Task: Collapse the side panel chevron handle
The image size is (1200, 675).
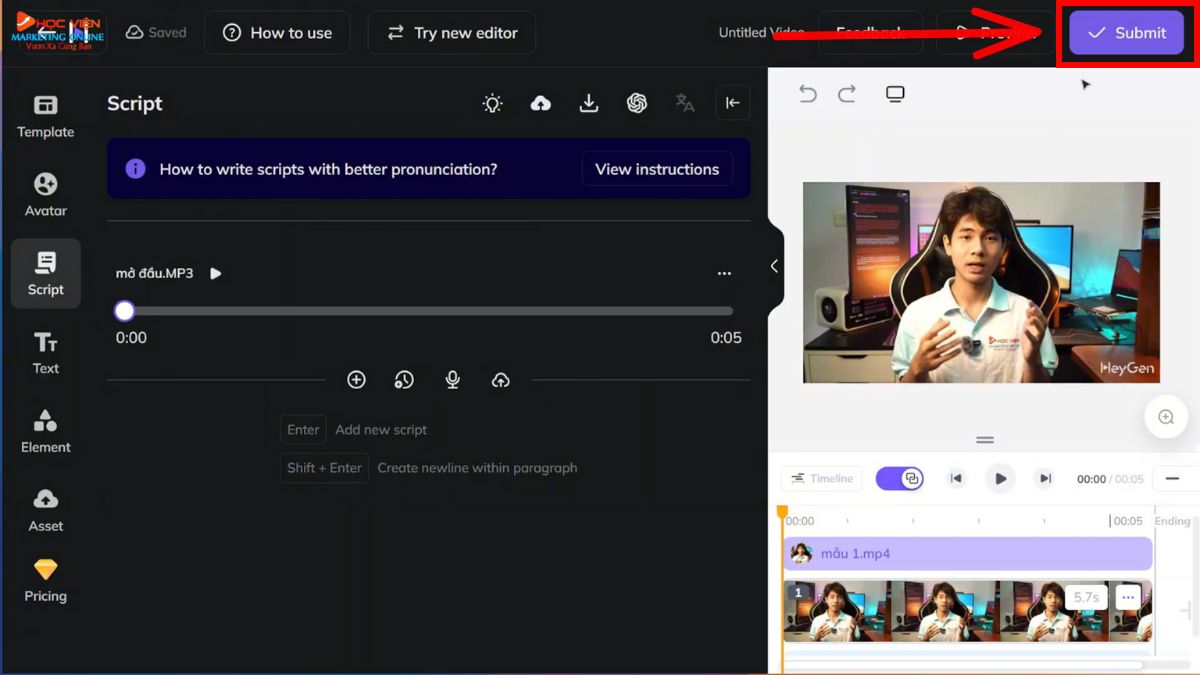Action: click(x=775, y=266)
